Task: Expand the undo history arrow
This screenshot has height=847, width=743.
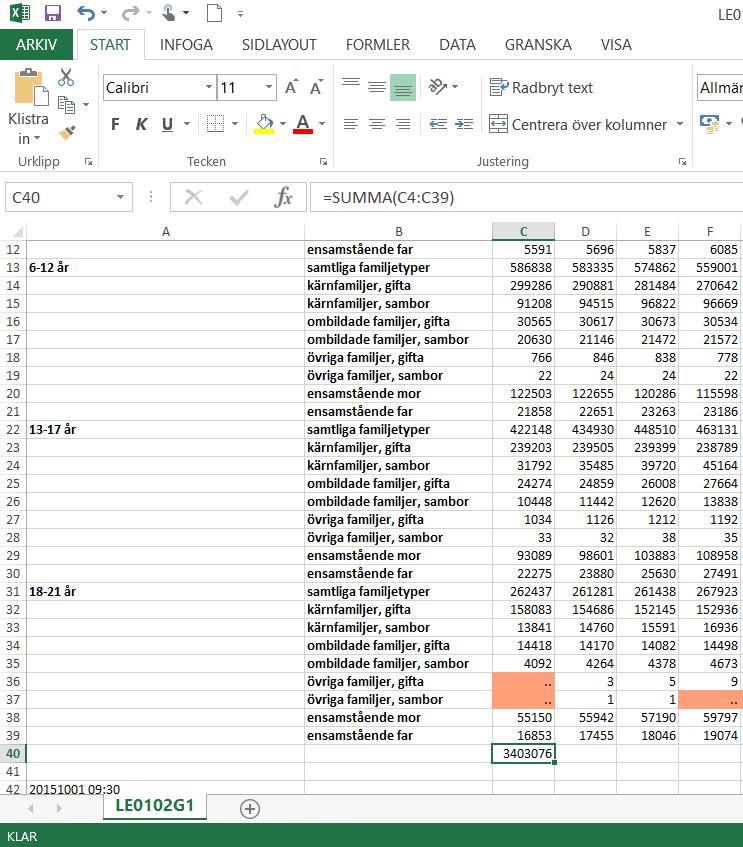Action: point(104,12)
